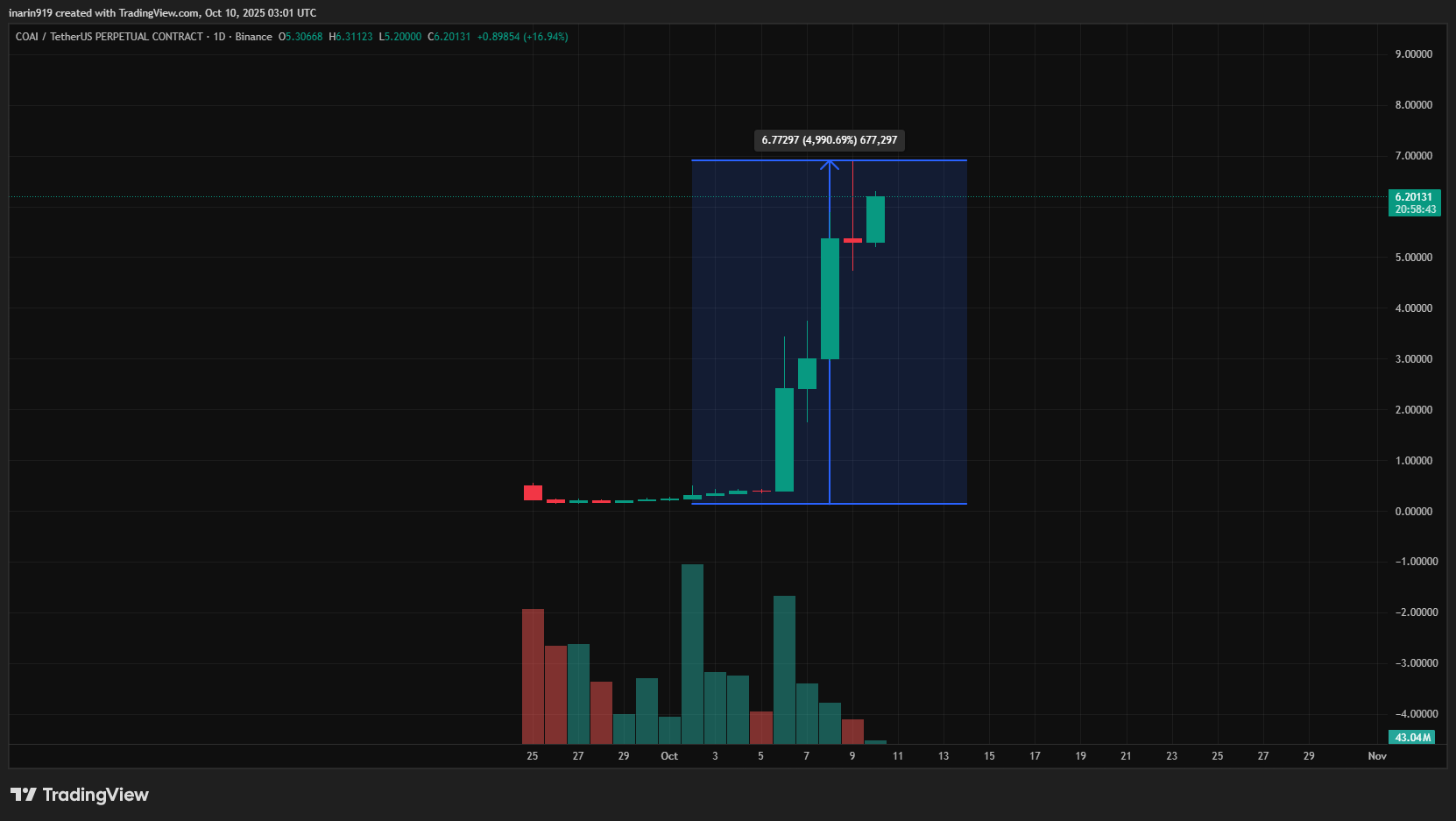Click the 43.04M volume label
Viewport: 1456px width, 821px height.
pos(1412,738)
